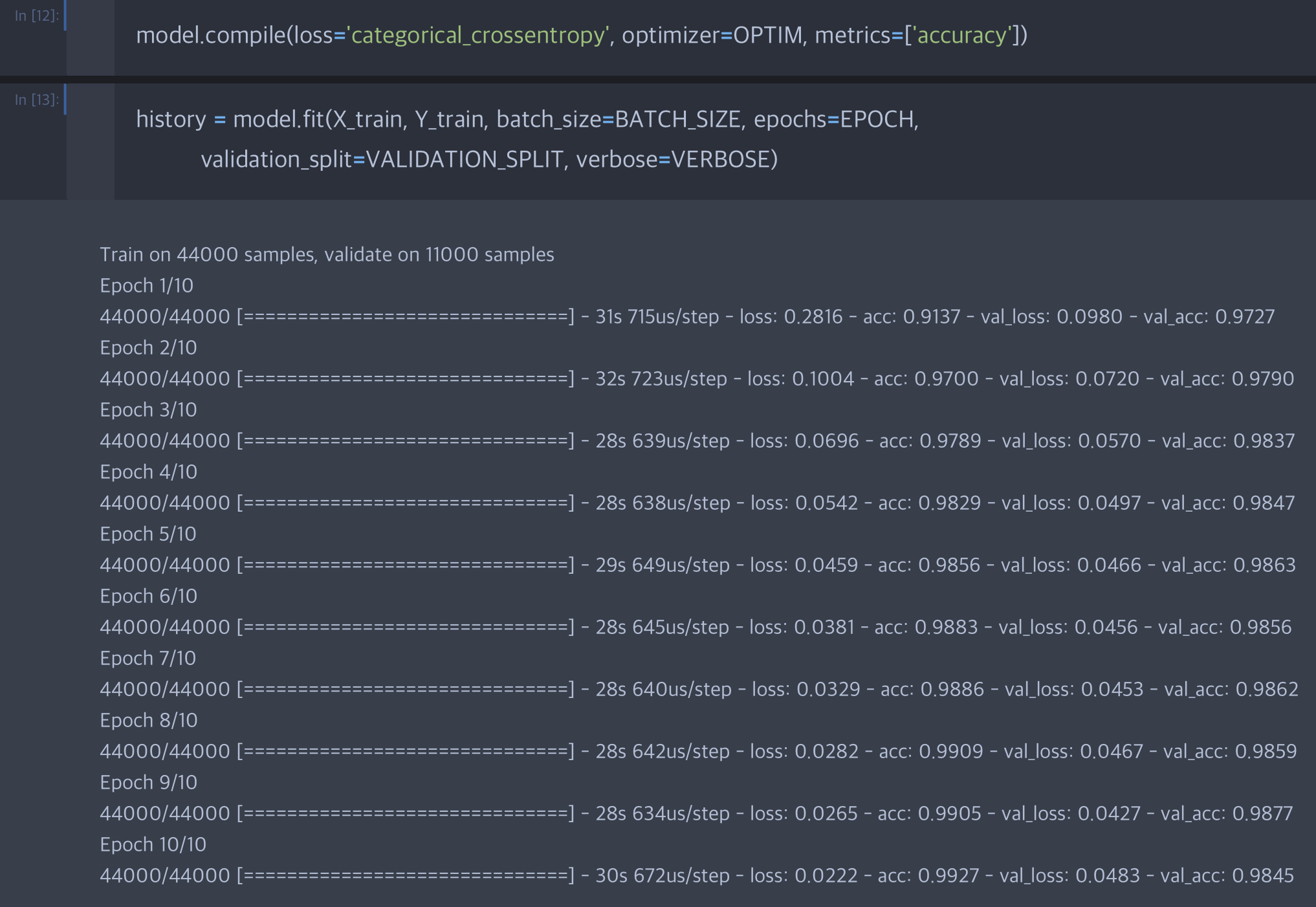Screen dimensions: 1316x907
Task: Click the In [12] cell prompt
Action: [x=36, y=16]
